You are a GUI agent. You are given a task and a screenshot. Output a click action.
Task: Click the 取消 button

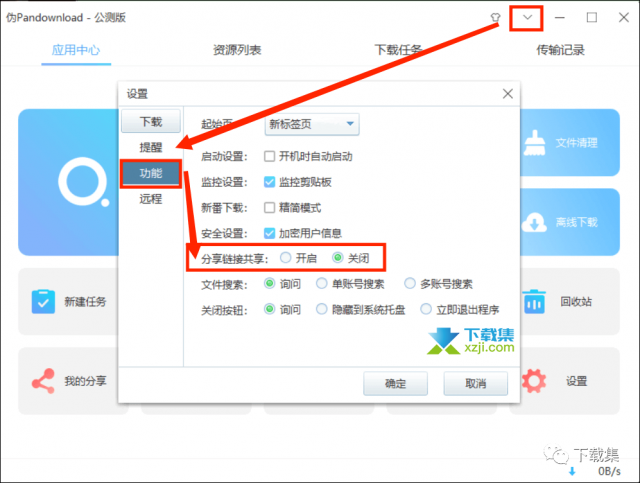[x=476, y=383]
